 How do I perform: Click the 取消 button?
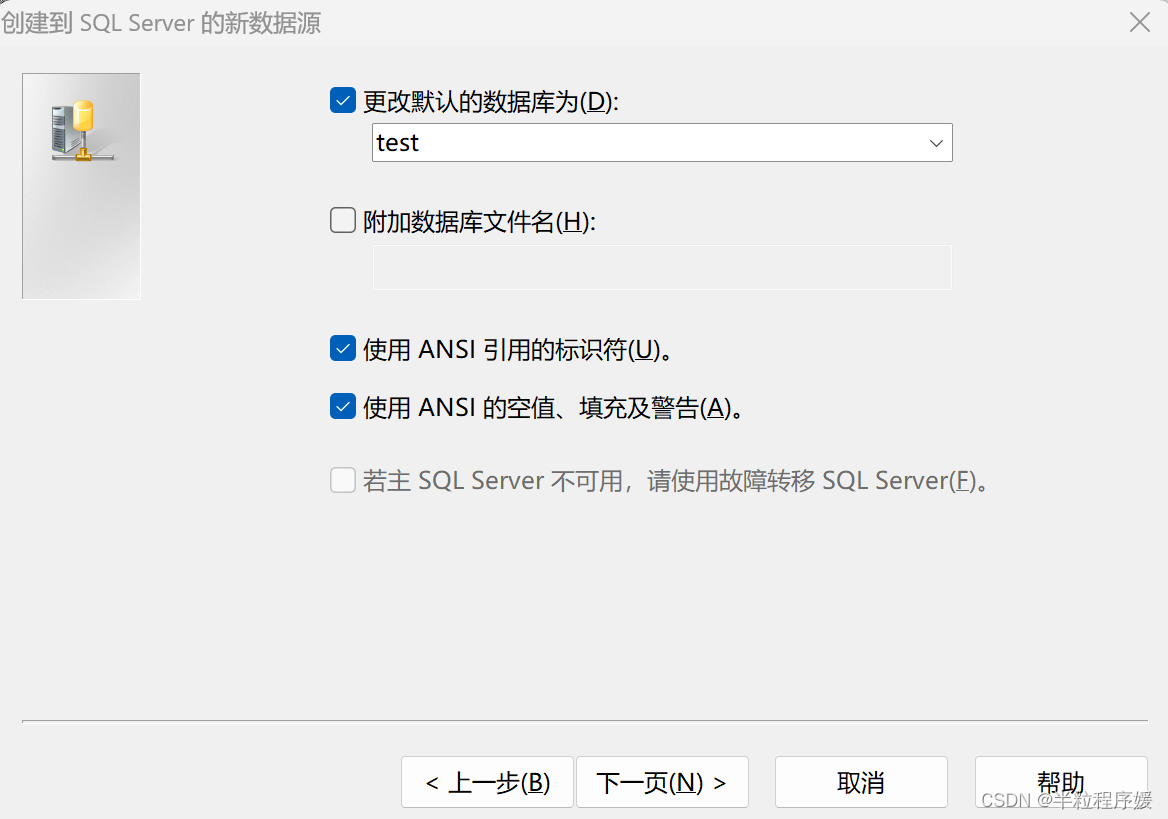861,783
